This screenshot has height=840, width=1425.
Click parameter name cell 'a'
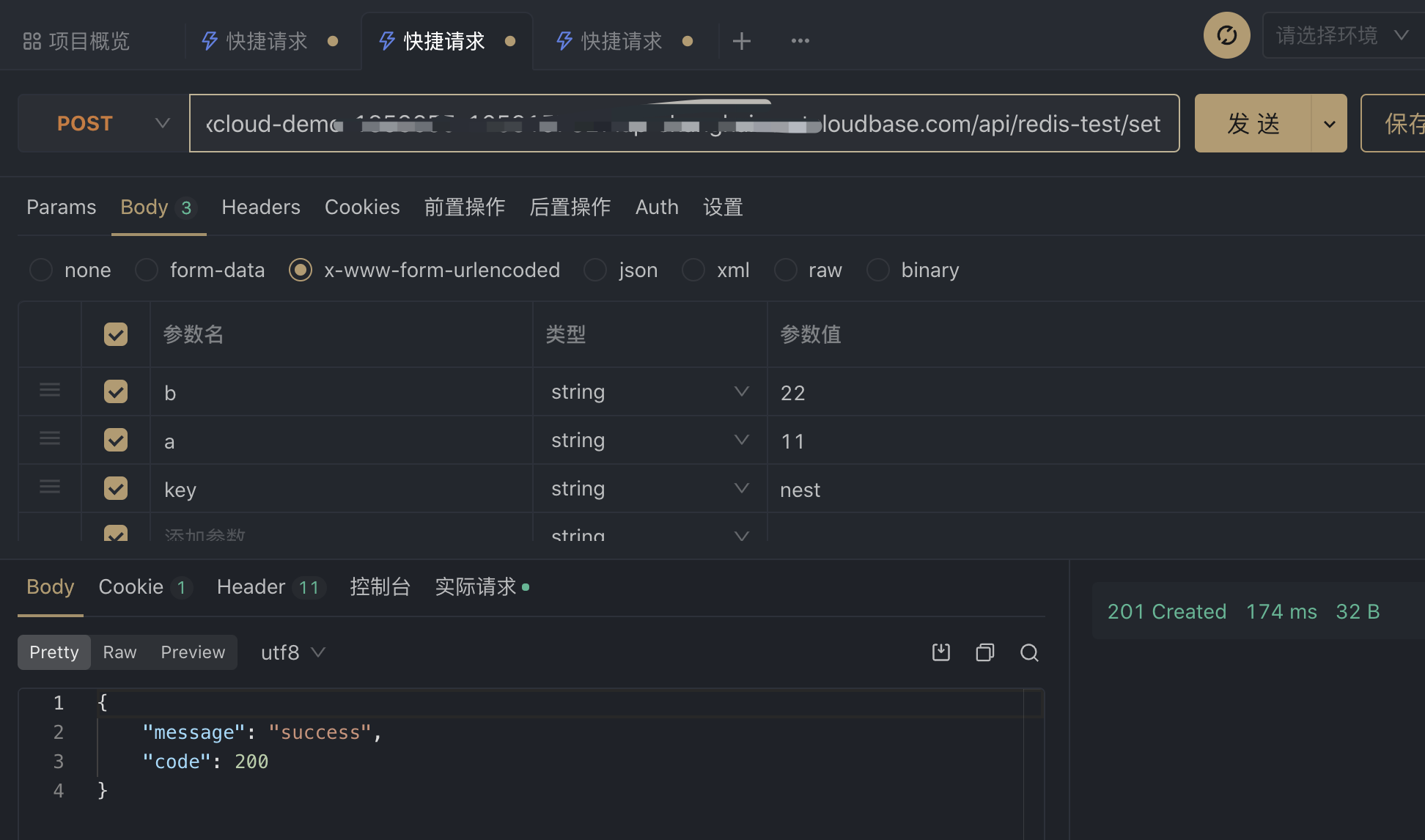[x=342, y=441]
